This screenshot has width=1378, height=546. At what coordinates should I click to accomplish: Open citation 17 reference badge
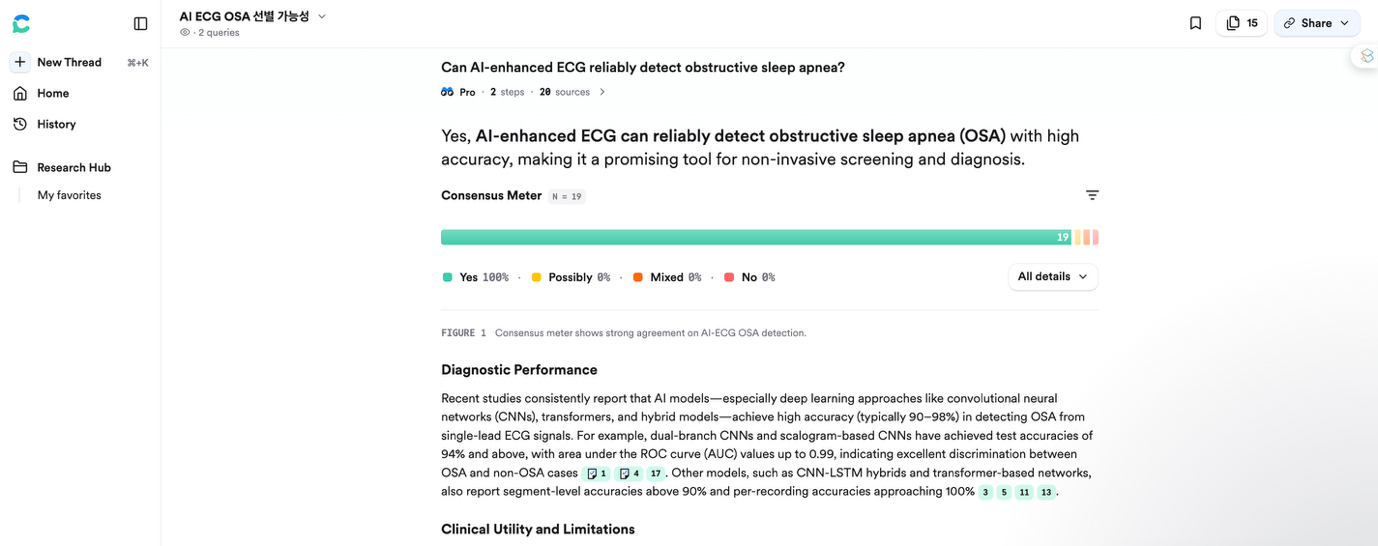[656, 473]
